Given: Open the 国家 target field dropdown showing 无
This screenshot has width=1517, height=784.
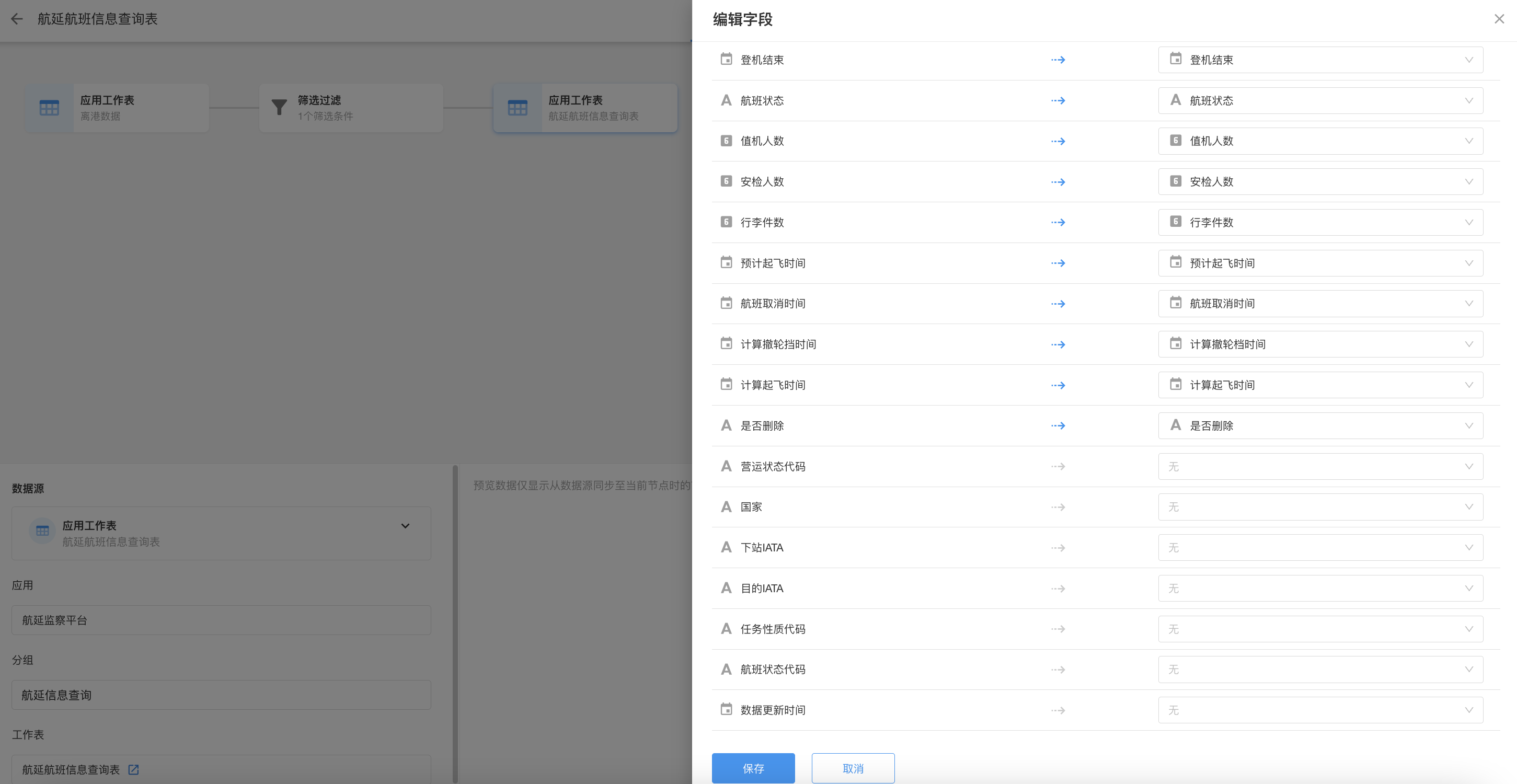Looking at the screenshot, I should tap(1320, 506).
